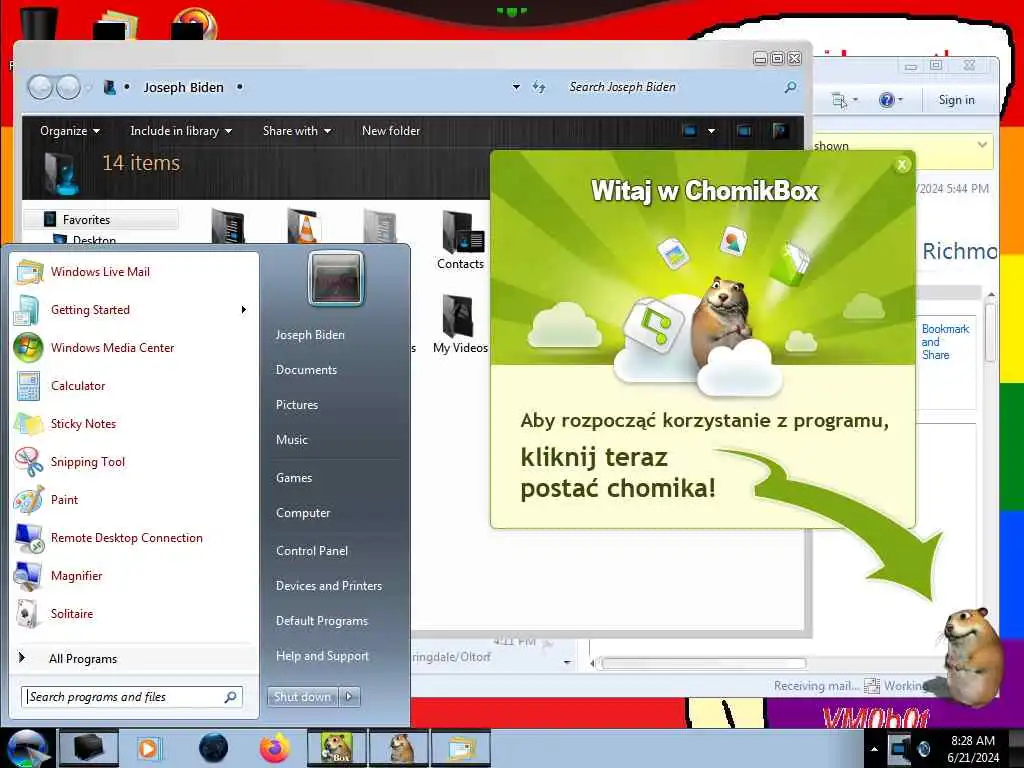
Task: Click Bookmark and Share link
Action: click(944, 342)
